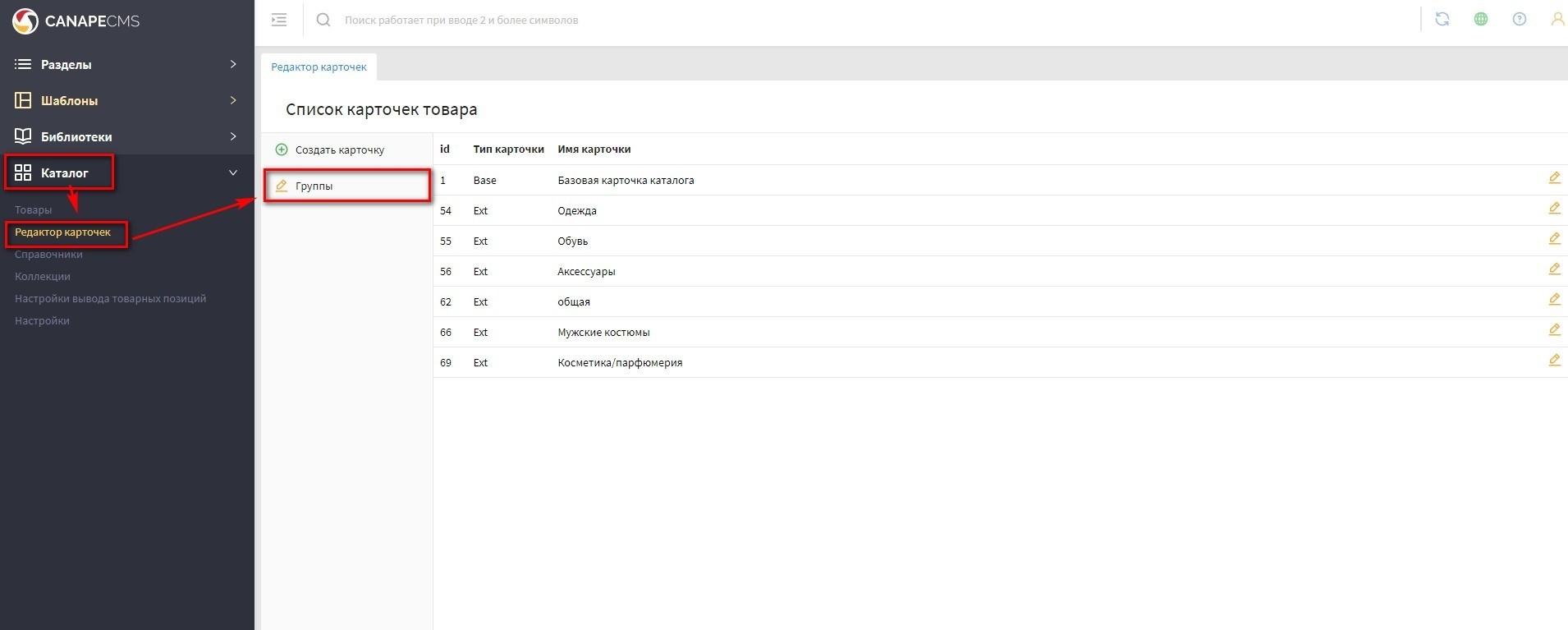Edit the 'Косметика/парфюмерия' card pencil icon
Image resolution: width=1568 pixels, height=630 pixels.
(1554, 361)
